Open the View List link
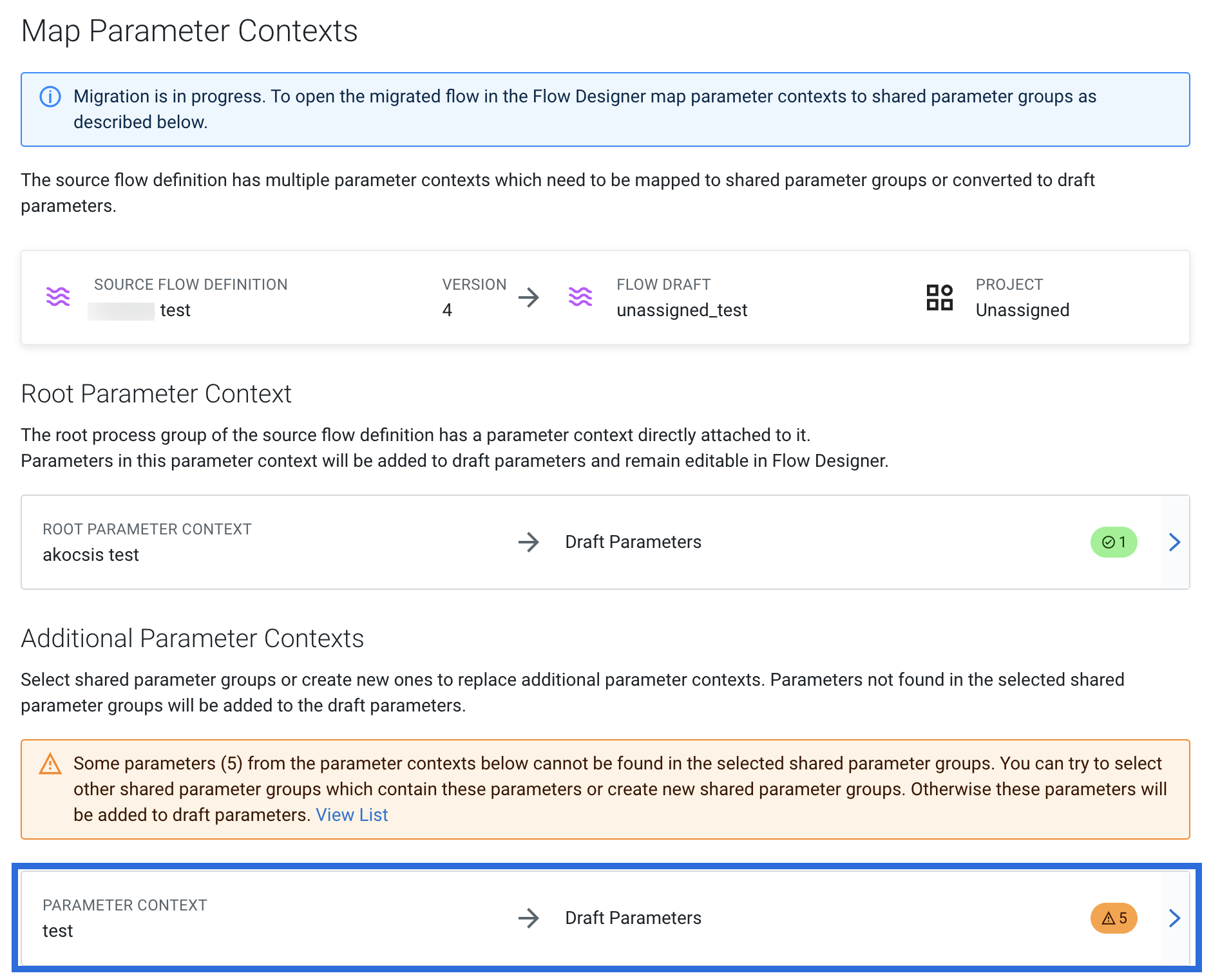Screen dimensions: 1211x980 (x=352, y=815)
